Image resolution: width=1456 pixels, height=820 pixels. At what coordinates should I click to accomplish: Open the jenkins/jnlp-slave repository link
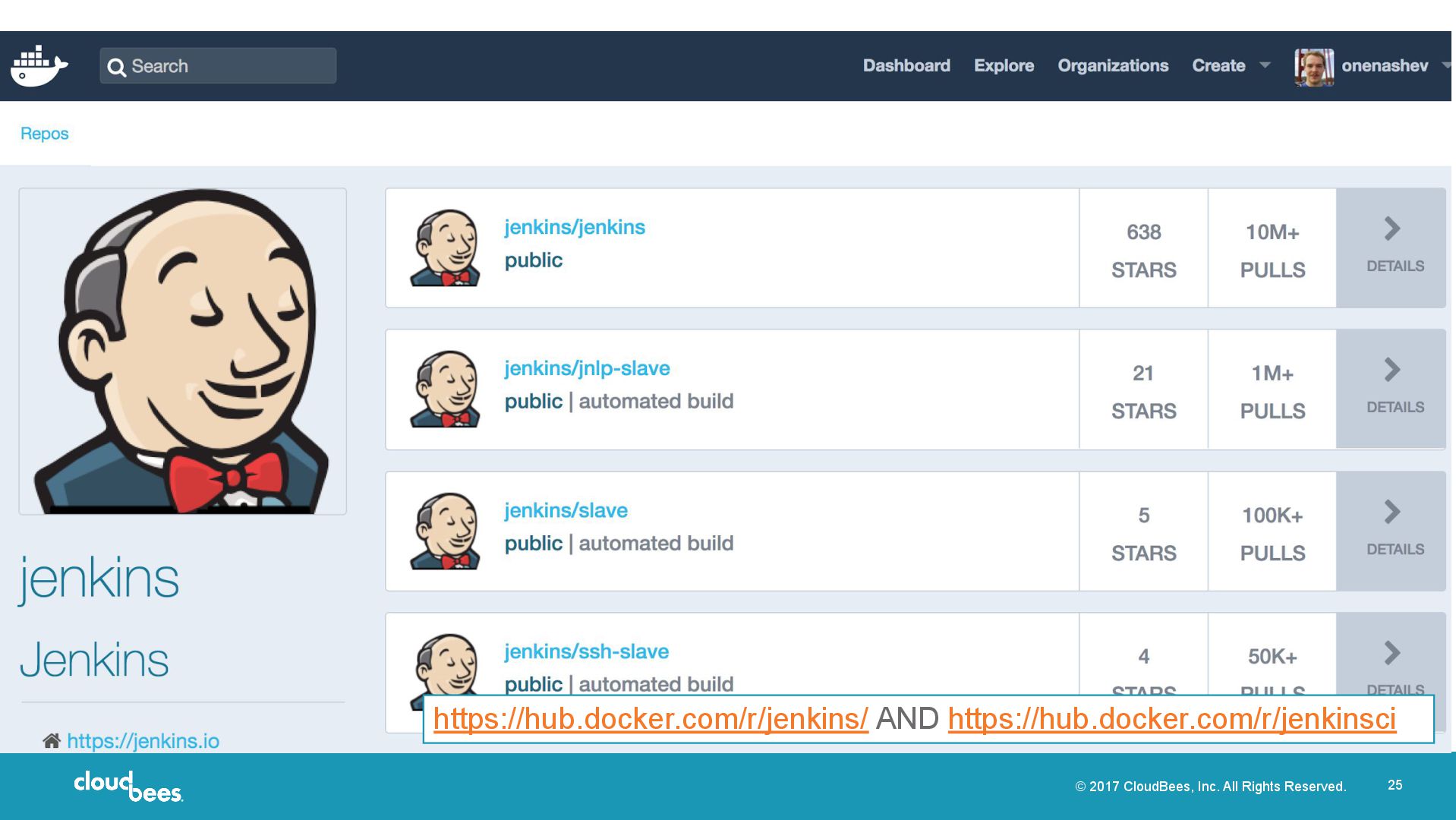click(x=587, y=368)
